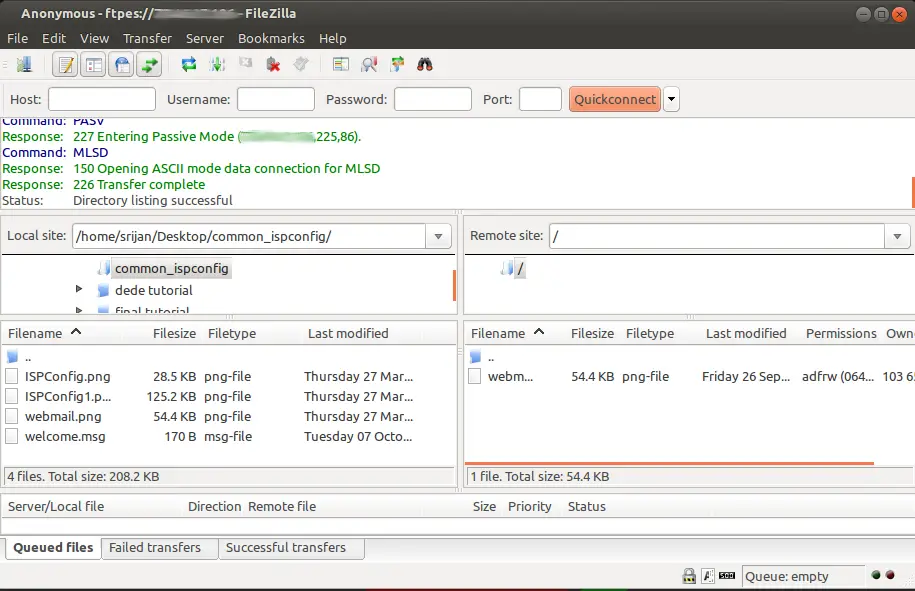Viewport: 915px width, 591px height.
Task: Cancel the current operation
Action: (x=245, y=63)
